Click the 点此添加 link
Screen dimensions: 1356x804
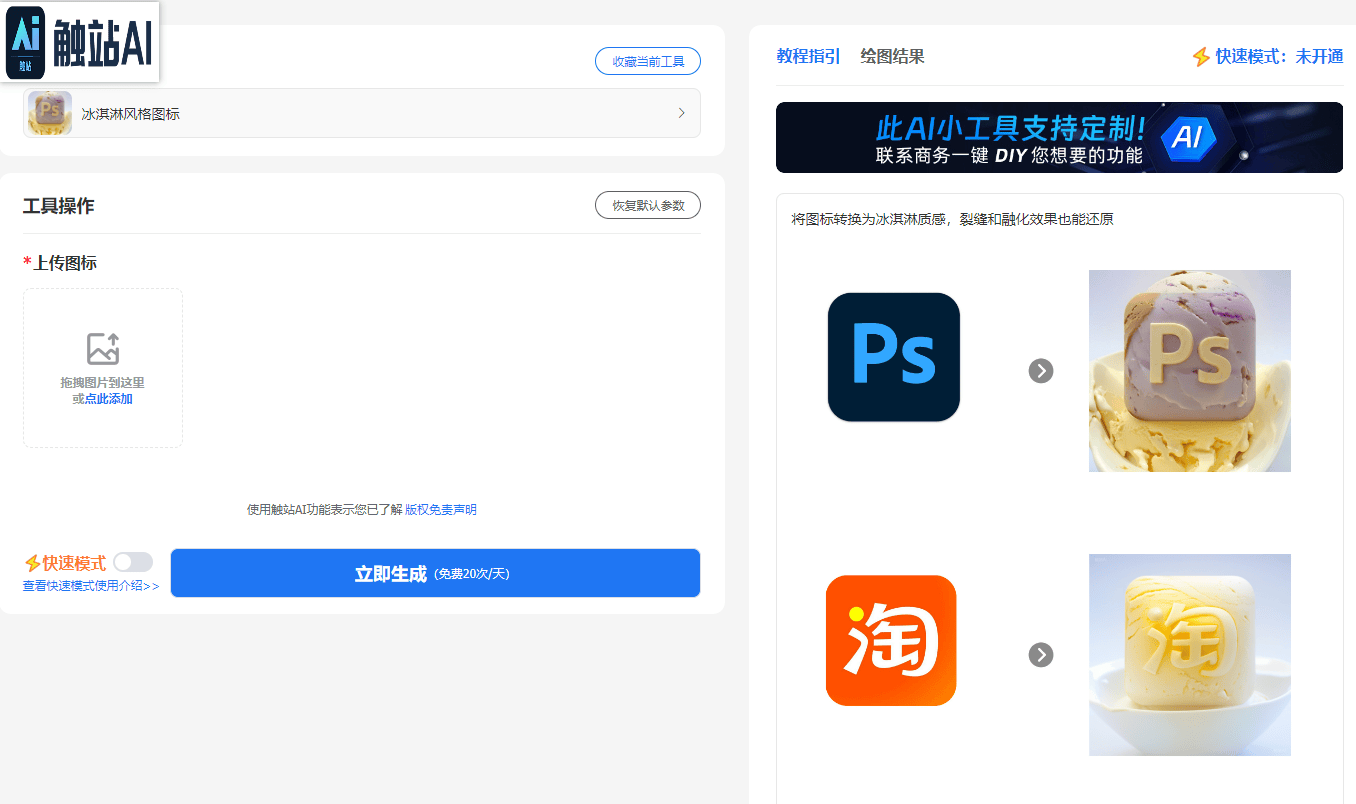108,399
